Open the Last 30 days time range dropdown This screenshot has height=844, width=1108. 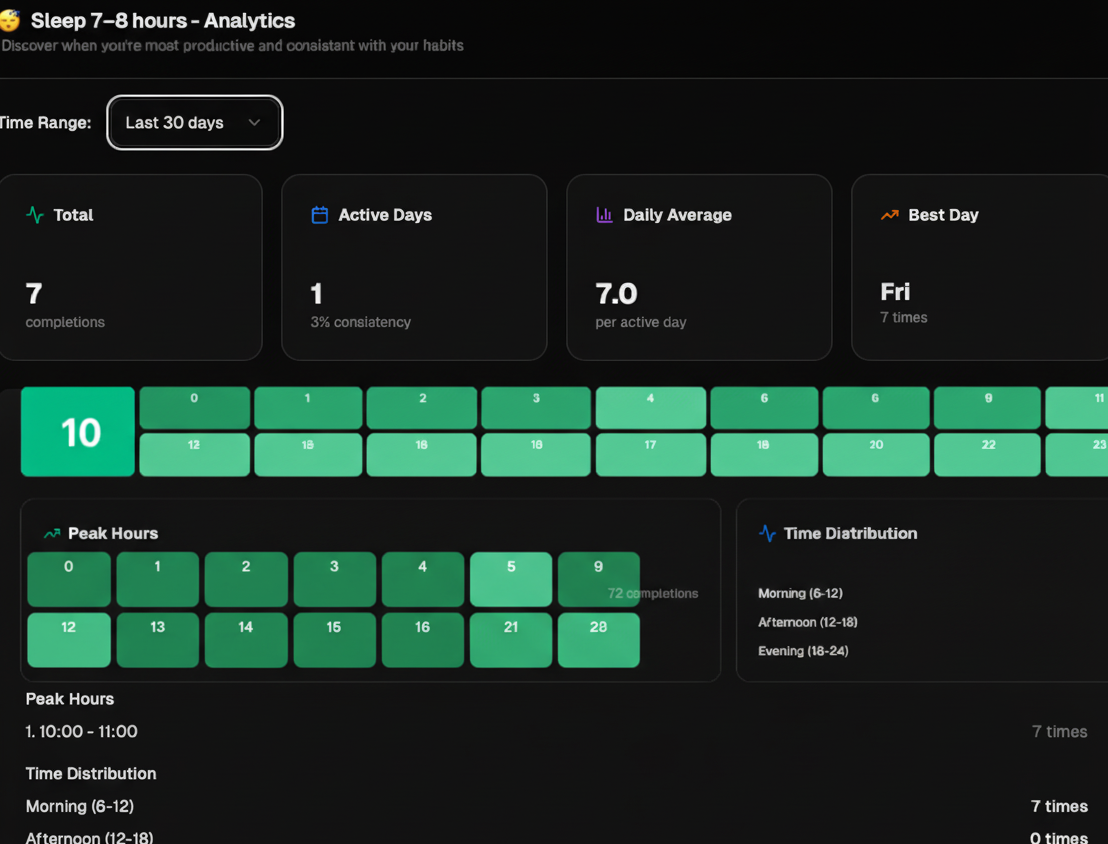tap(194, 122)
